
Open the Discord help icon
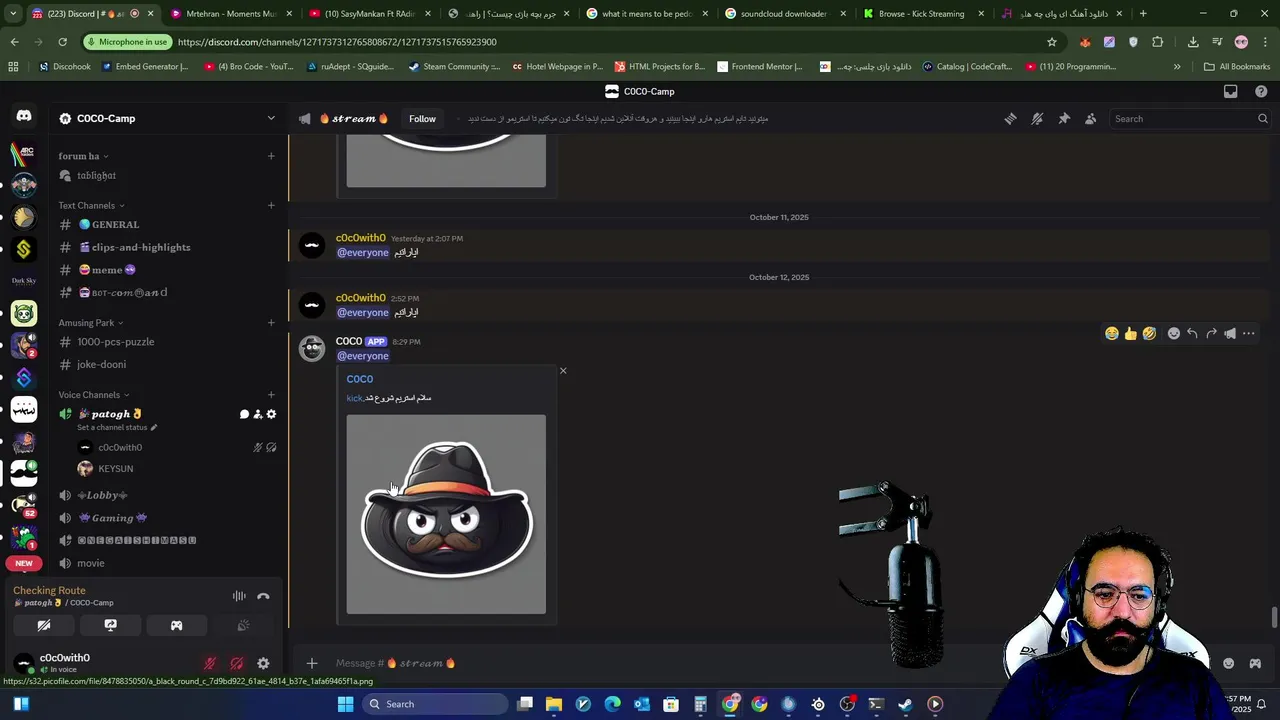coord(1261,91)
